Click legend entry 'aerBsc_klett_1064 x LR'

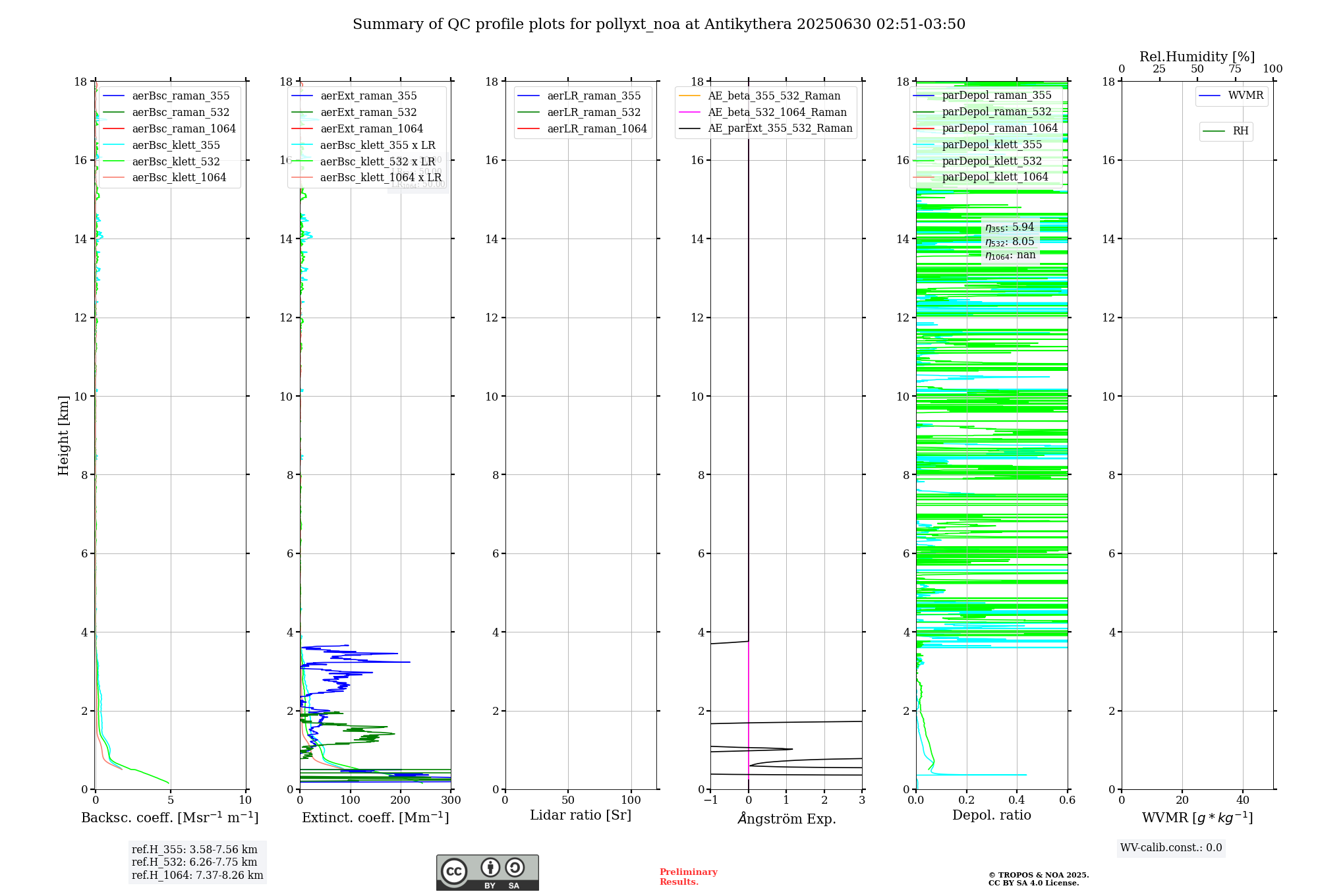pos(381,178)
